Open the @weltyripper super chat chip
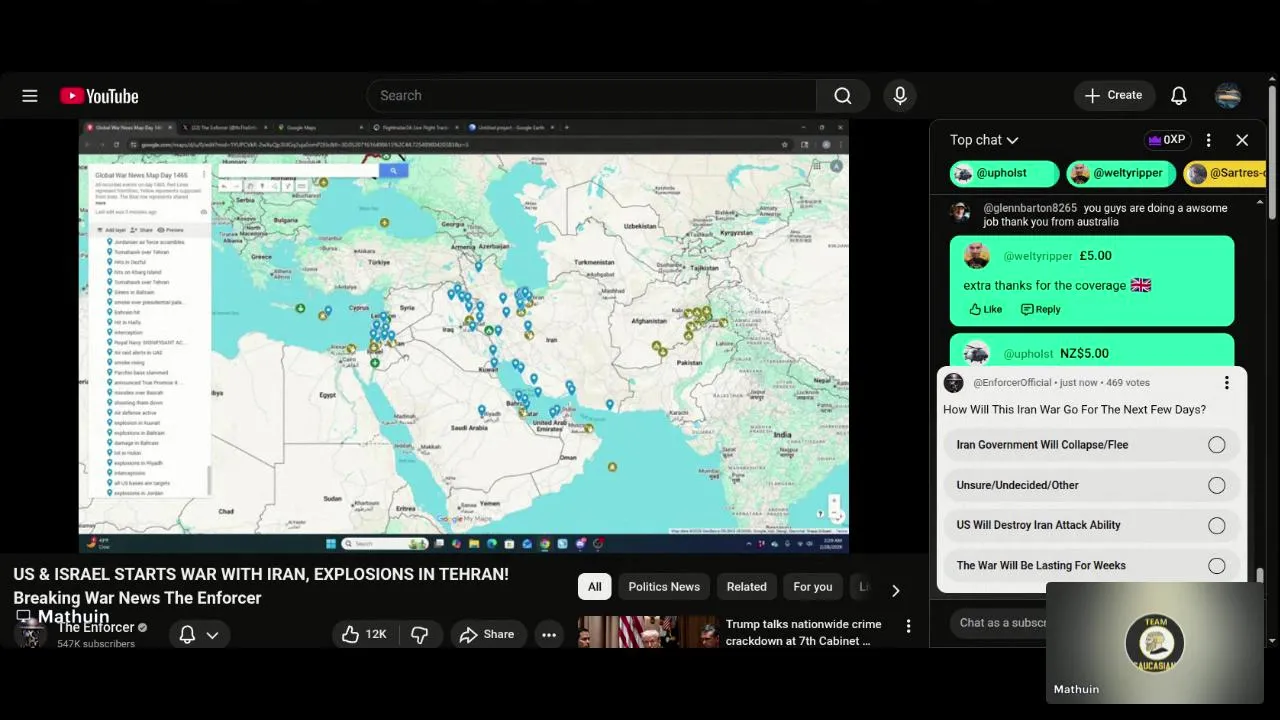The image size is (1280, 720). coord(1121,173)
